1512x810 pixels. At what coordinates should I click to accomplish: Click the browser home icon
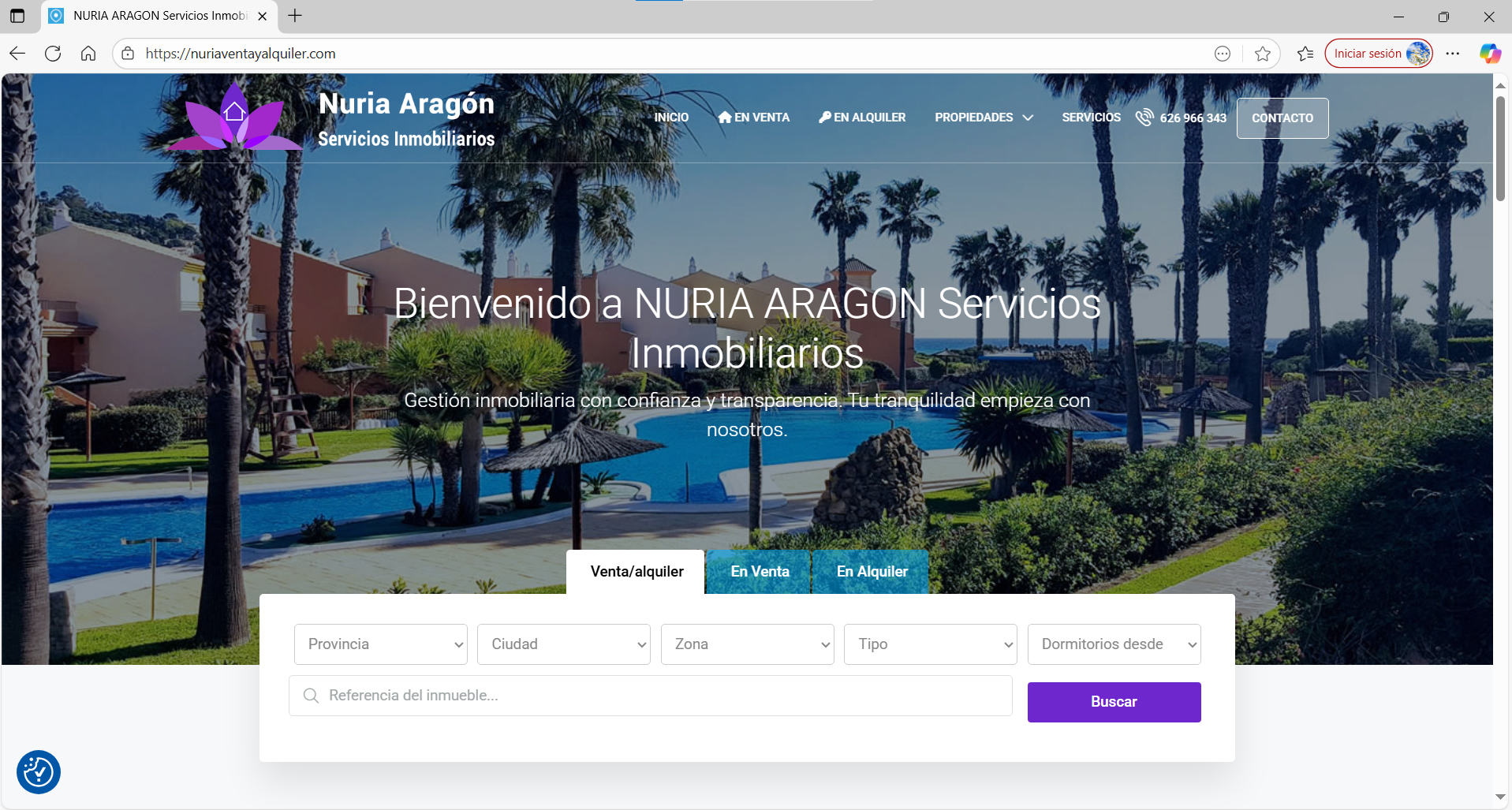point(88,53)
